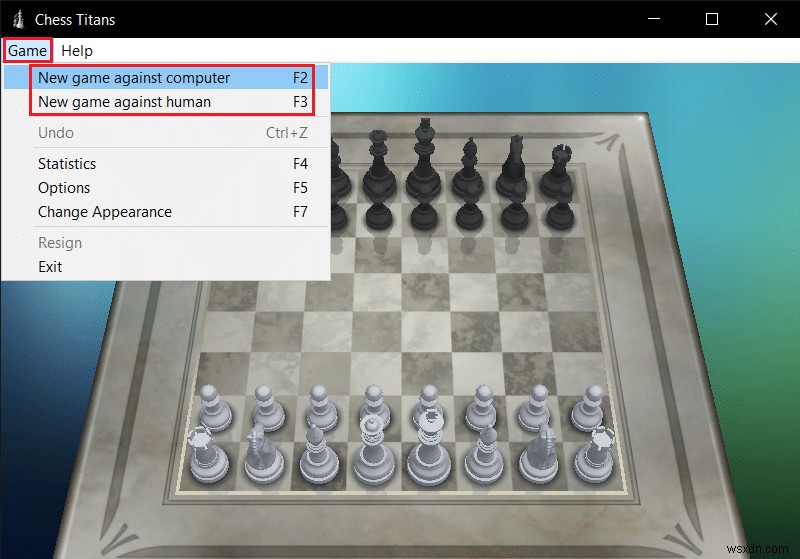This screenshot has width=800, height=559.
Task: Choose Change Appearance menu item
Action: coord(166,211)
